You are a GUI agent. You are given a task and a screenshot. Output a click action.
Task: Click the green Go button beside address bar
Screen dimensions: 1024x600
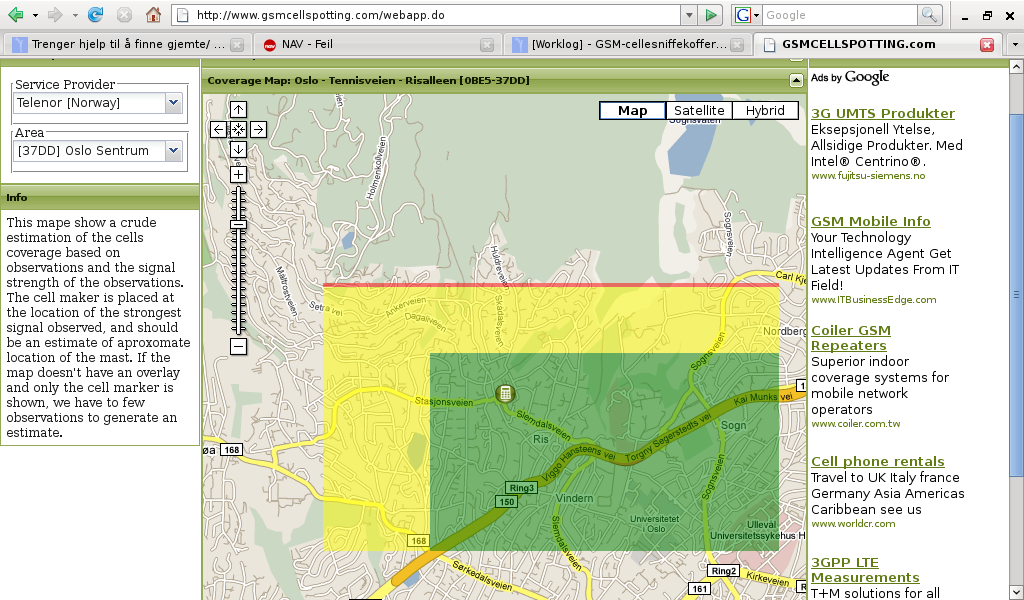711,15
